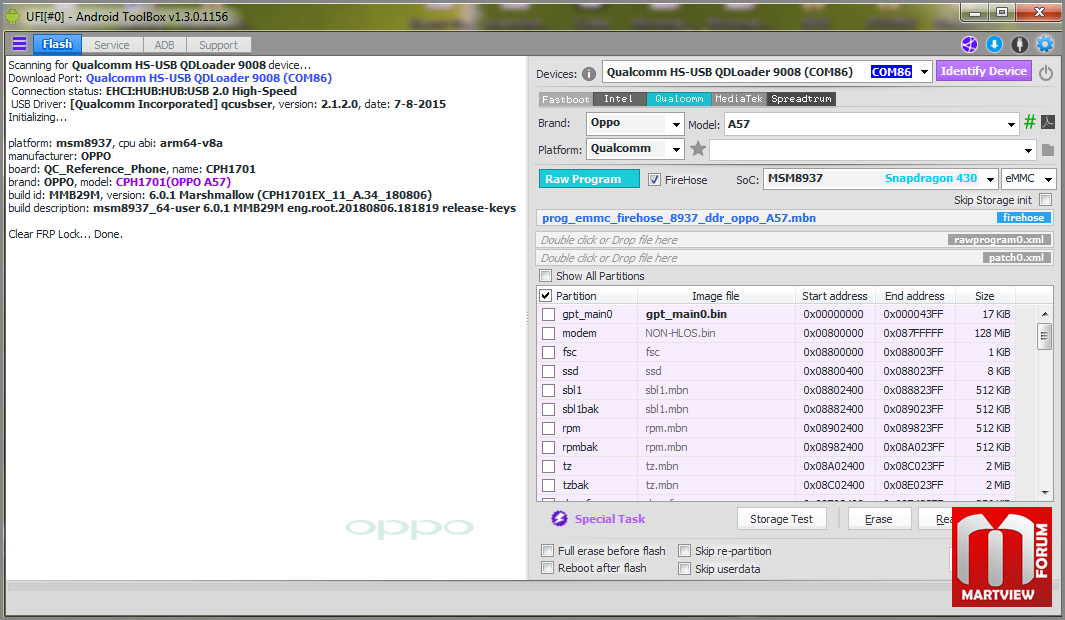Click the Raw Program button
1065x620 pixels.
tap(589, 179)
